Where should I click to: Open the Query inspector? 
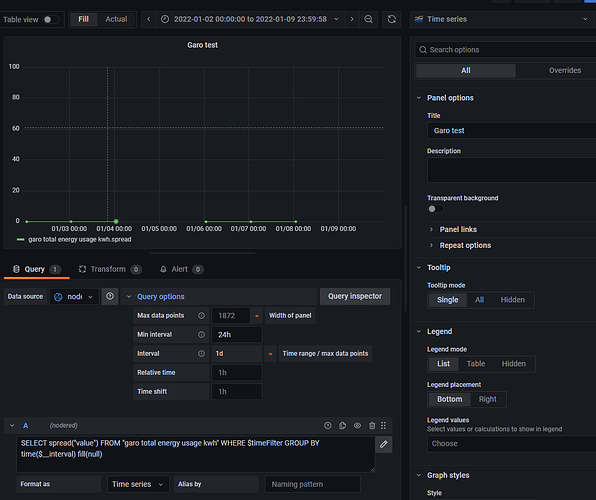coord(355,296)
